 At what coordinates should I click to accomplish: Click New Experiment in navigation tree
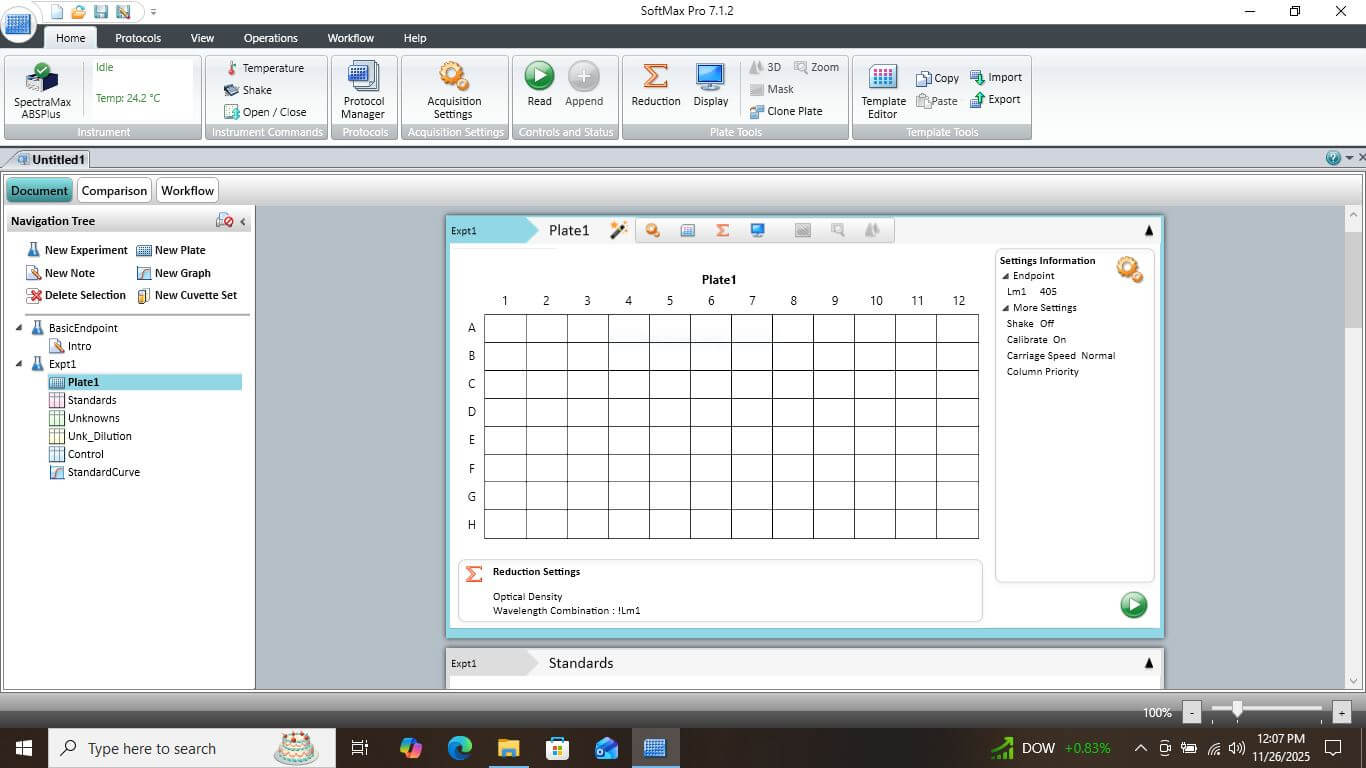[x=77, y=250]
